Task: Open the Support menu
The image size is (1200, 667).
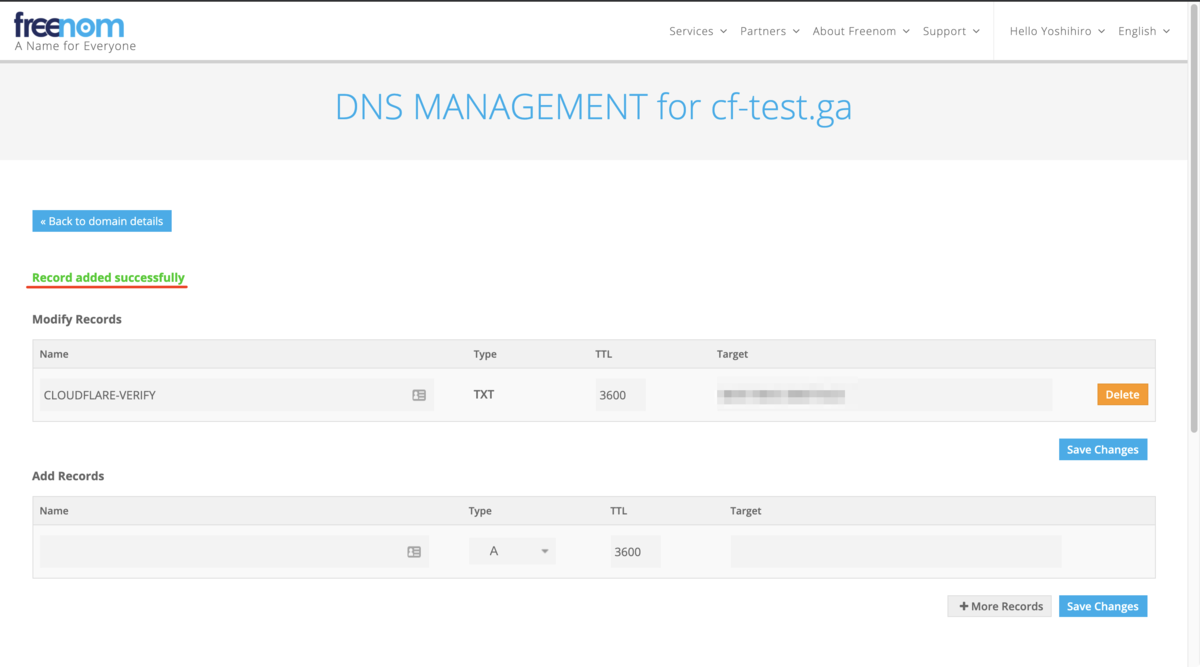Action: (951, 31)
